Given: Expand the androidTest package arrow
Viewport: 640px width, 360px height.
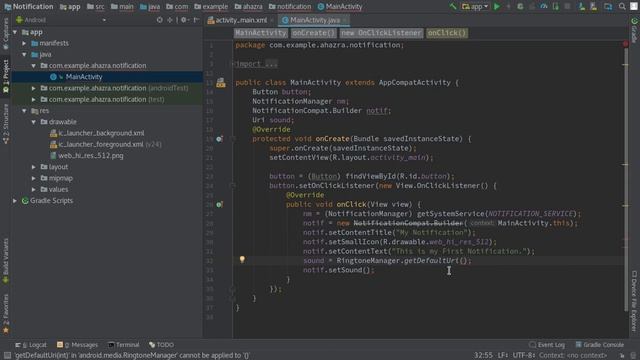Looking at the screenshot, I should 34,88.
